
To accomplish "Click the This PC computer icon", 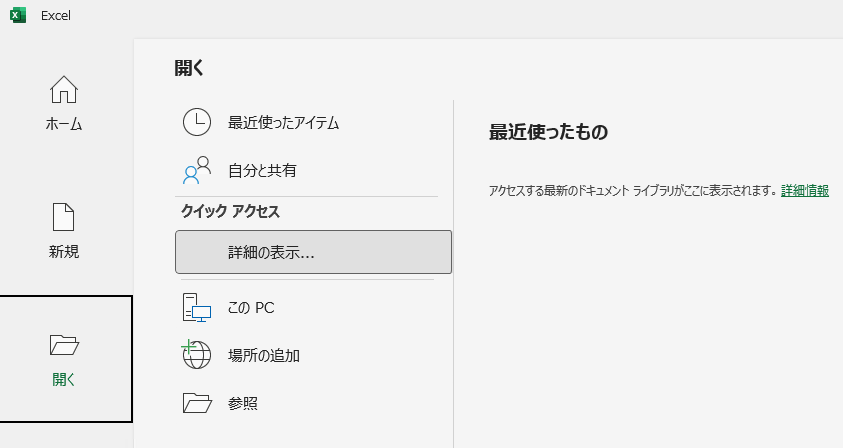I will click(197, 307).
